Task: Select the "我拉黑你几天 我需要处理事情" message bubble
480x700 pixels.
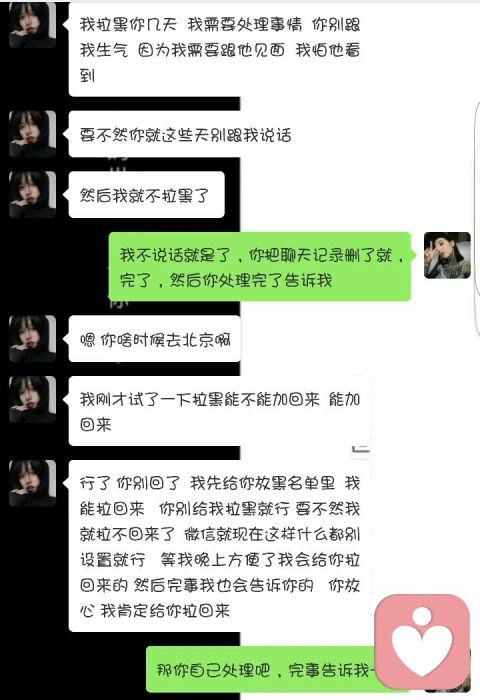Action: click(217, 49)
